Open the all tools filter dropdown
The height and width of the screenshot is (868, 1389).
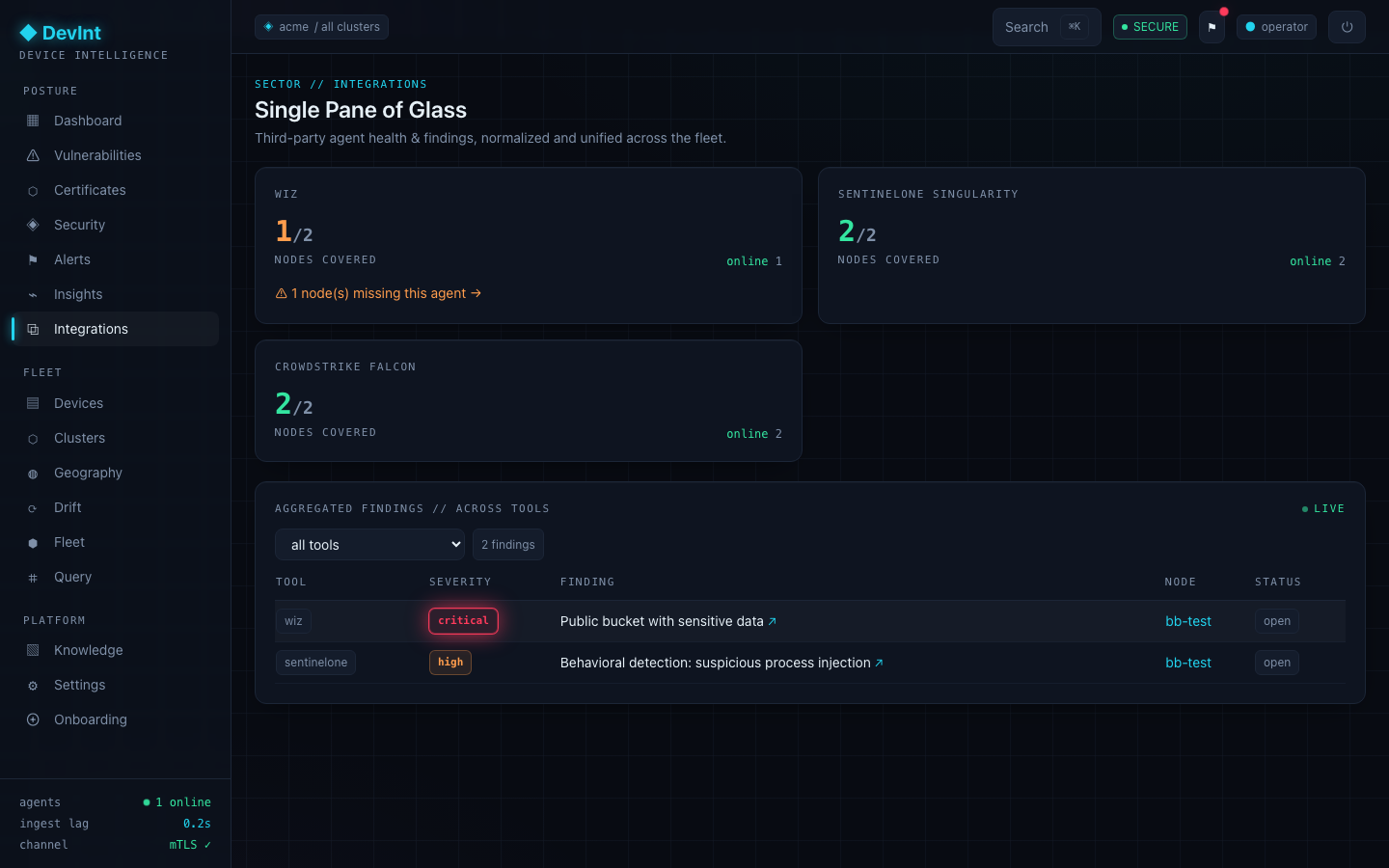point(369,545)
